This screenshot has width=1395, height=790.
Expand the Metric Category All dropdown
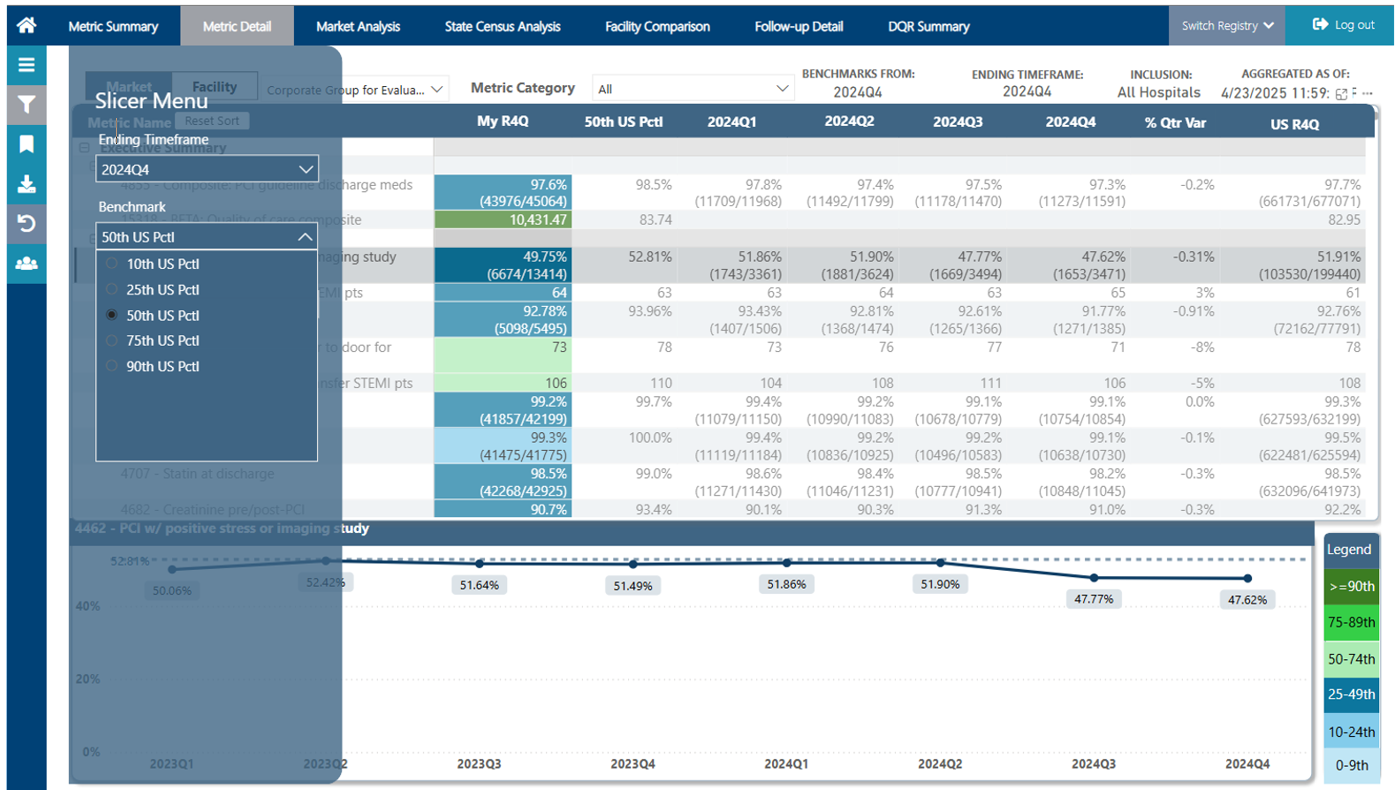(x=693, y=89)
